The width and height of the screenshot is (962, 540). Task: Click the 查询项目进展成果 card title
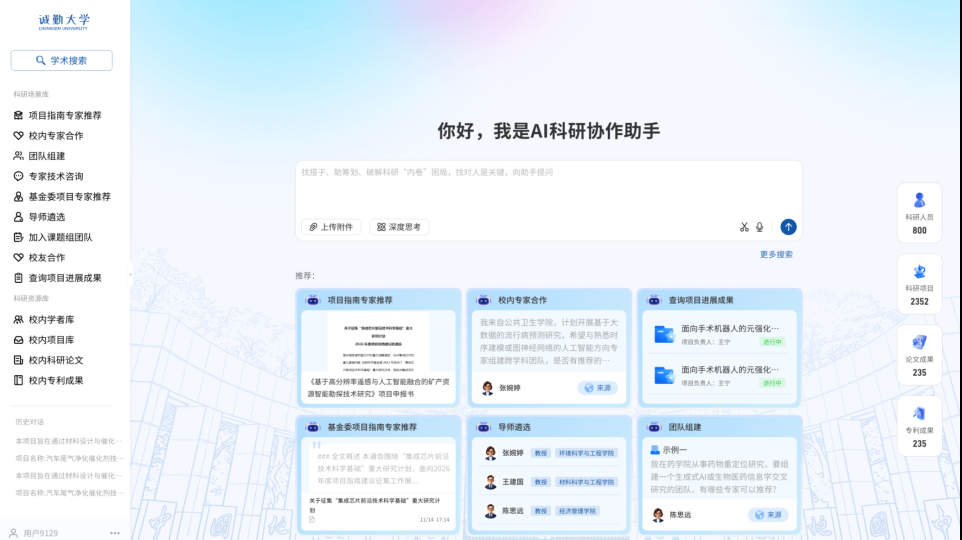pos(701,300)
